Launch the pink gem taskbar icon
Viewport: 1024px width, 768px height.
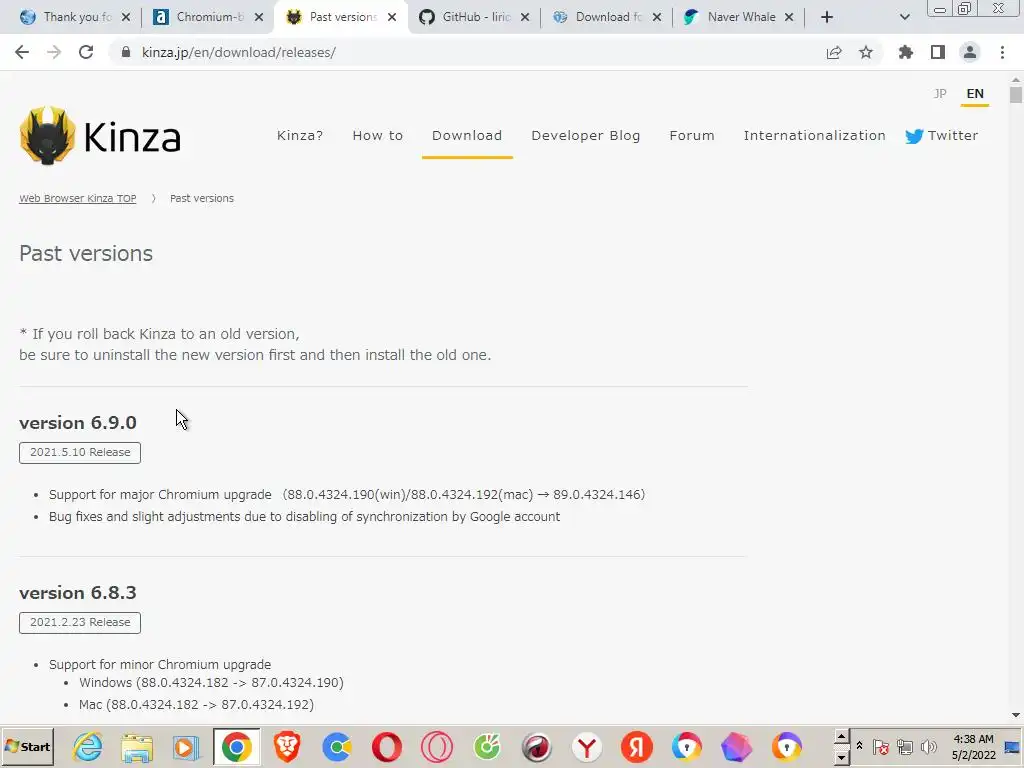pyautogui.click(x=737, y=746)
